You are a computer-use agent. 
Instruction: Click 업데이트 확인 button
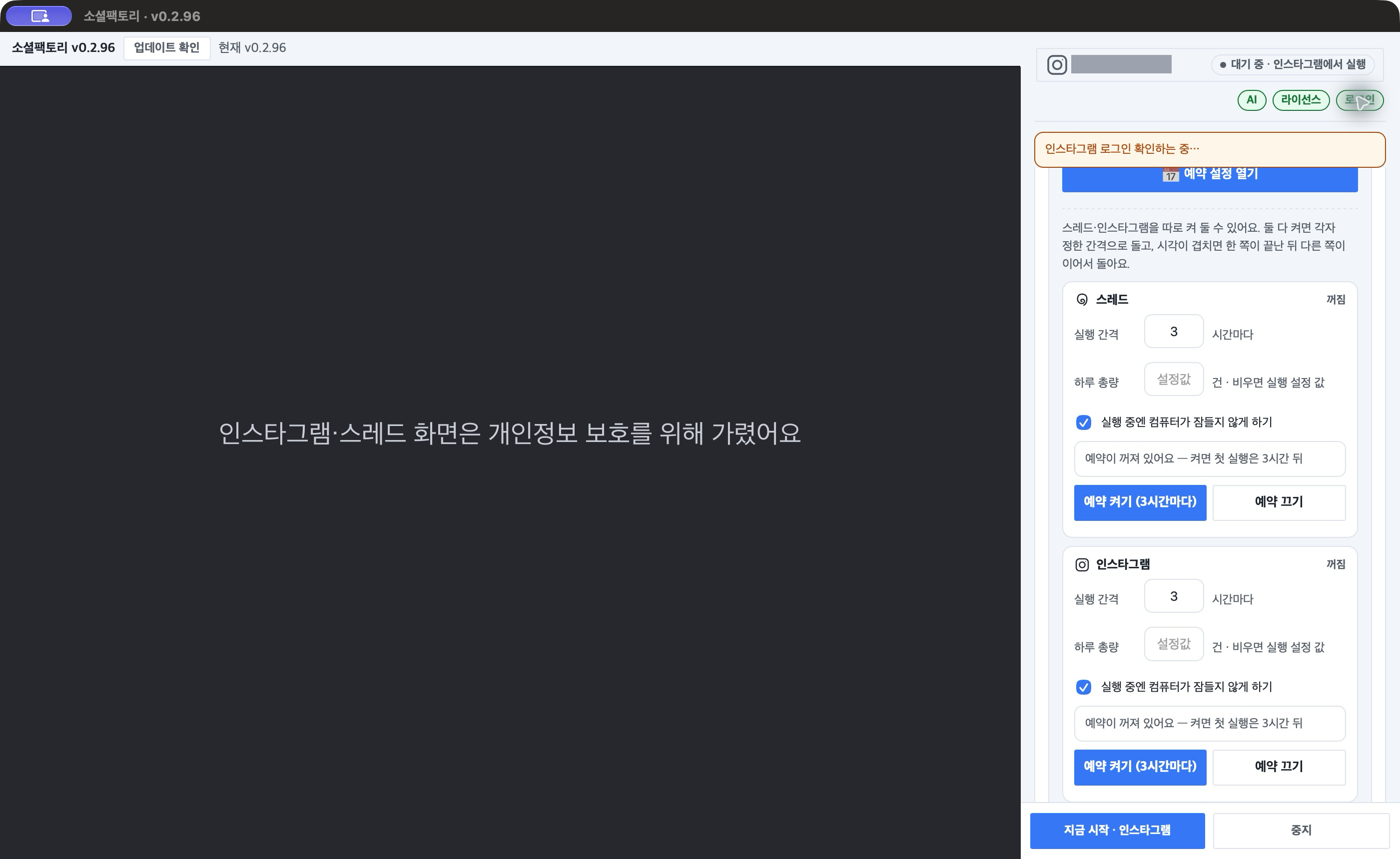pos(166,48)
